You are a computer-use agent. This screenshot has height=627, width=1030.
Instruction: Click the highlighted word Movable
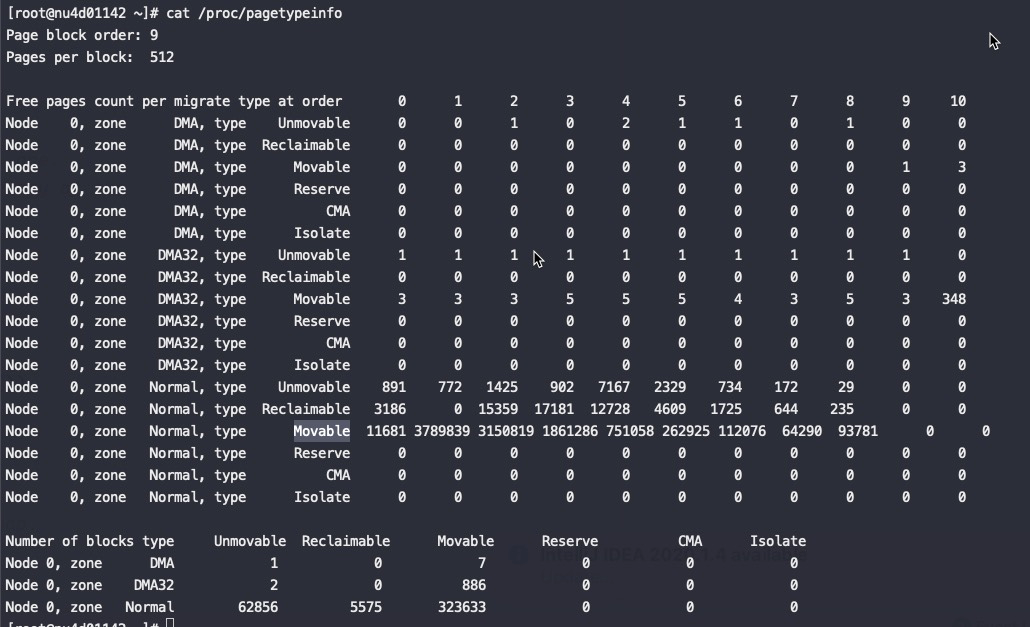coord(321,431)
